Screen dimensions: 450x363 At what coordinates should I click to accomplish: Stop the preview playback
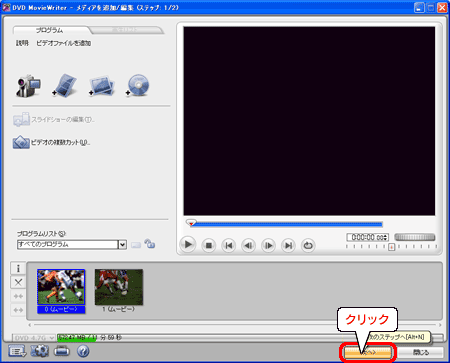tap(209, 246)
